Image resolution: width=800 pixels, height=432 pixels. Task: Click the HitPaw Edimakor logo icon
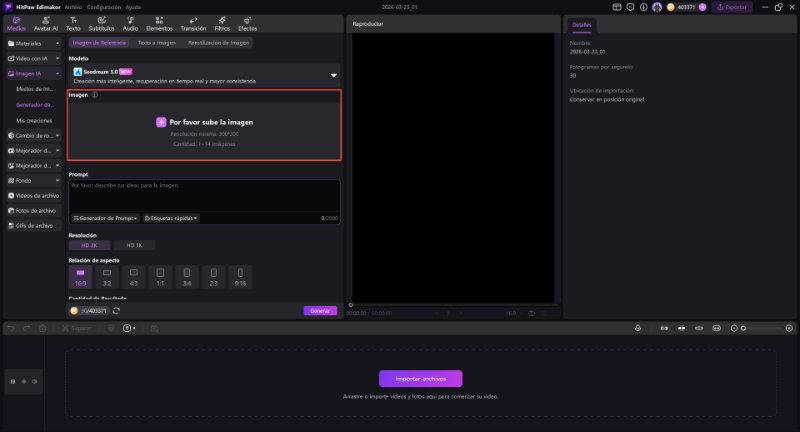pos(8,7)
